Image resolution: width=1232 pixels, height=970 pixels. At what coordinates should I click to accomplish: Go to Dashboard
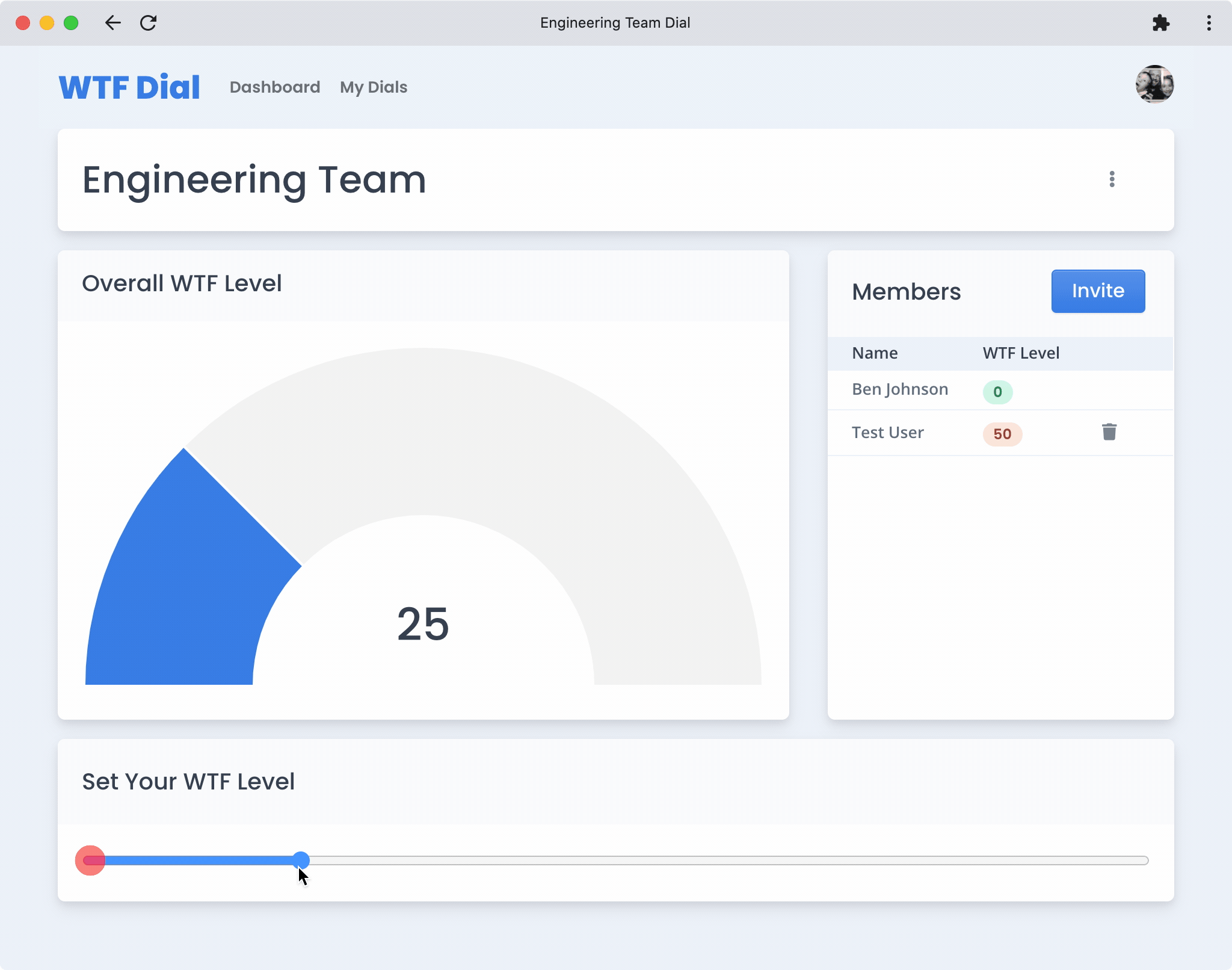coord(275,87)
